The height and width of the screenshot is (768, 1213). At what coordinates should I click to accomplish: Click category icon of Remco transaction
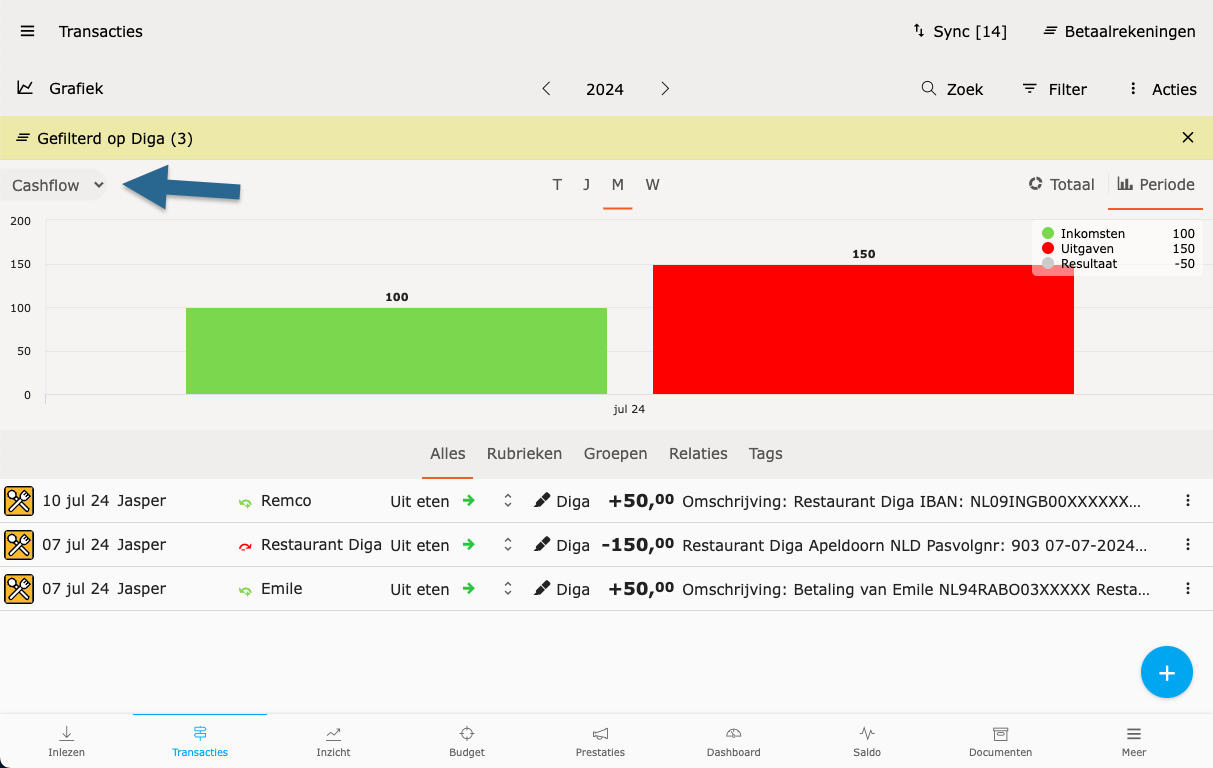coord(19,501)
